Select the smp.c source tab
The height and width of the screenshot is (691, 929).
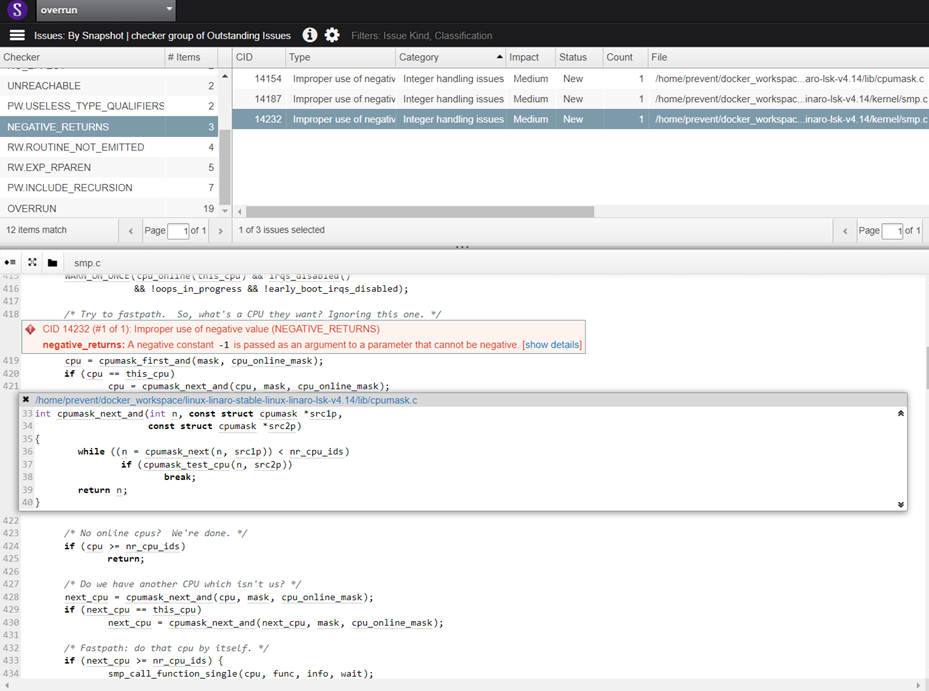pos(87,263)
